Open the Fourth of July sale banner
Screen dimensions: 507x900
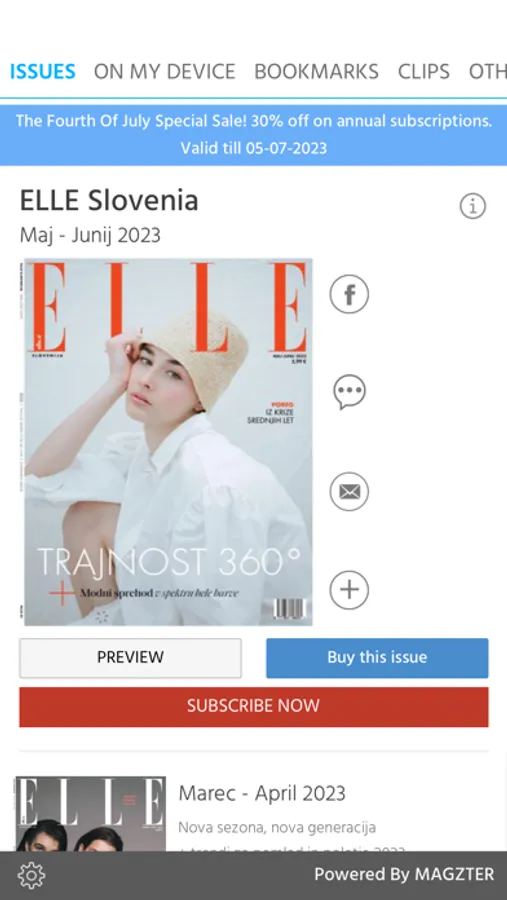click(254, 135)
